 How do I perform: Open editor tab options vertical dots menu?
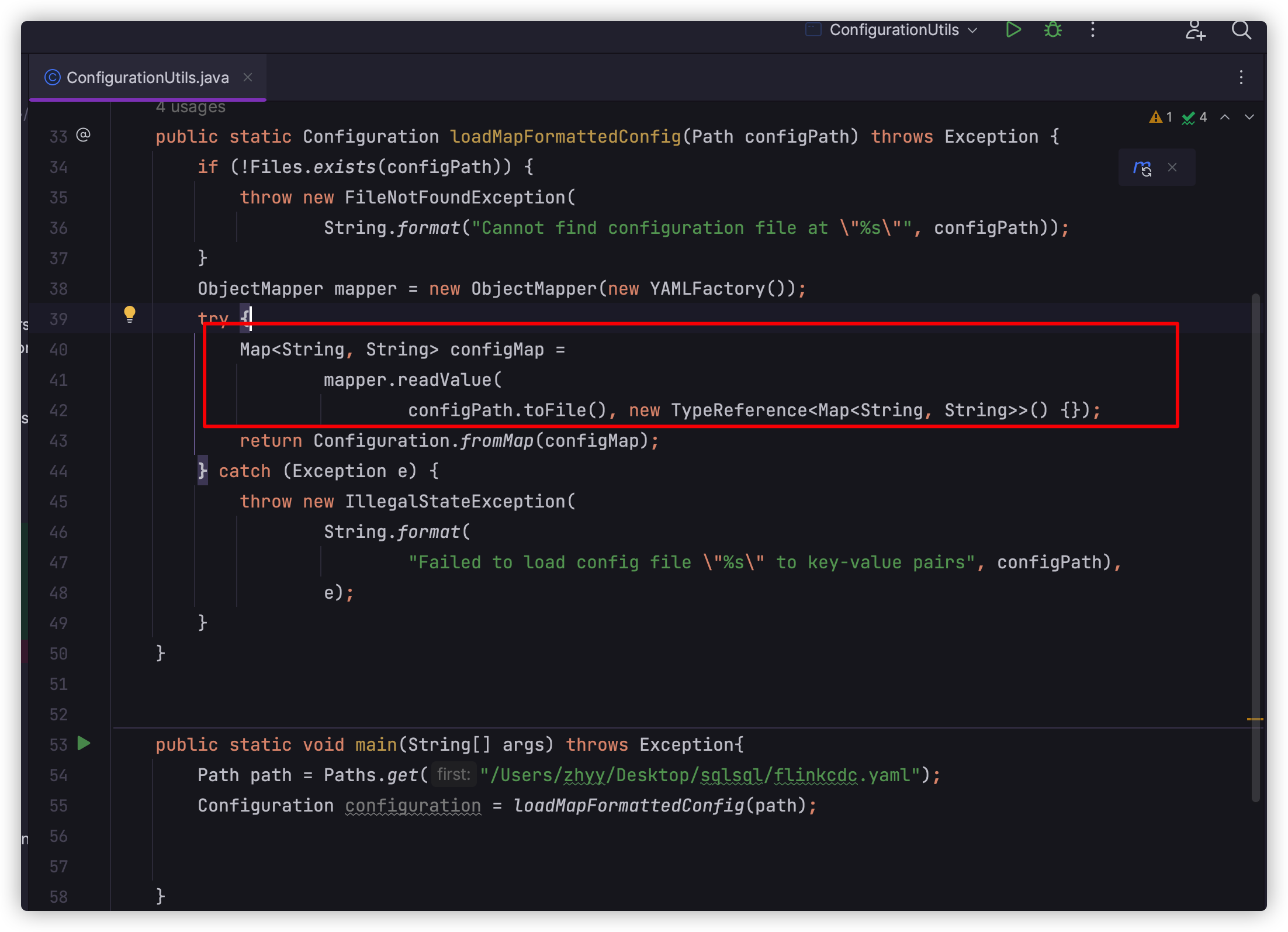click(x=1241, y=77)
